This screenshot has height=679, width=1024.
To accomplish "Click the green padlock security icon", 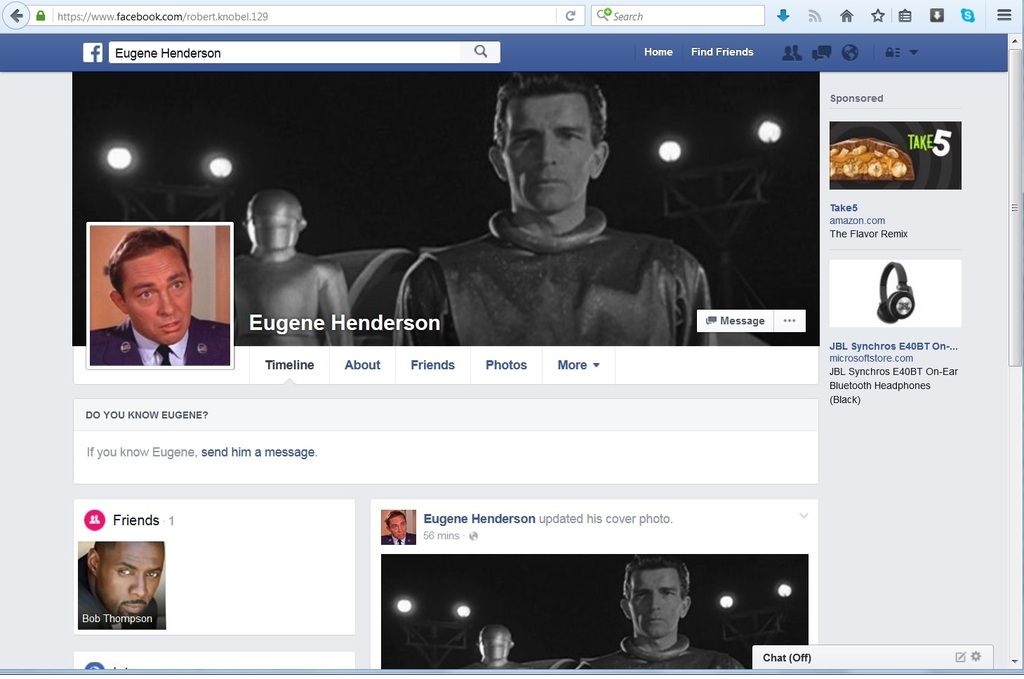I will [40, 16].
